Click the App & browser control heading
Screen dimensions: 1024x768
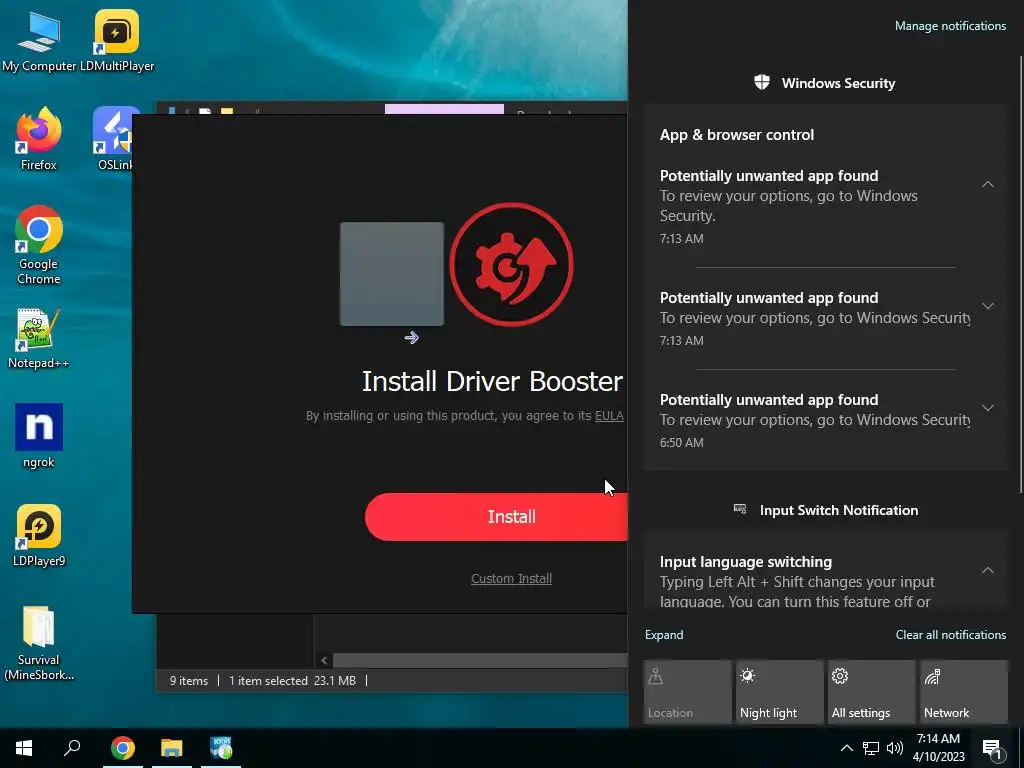[x=737, y=135]
